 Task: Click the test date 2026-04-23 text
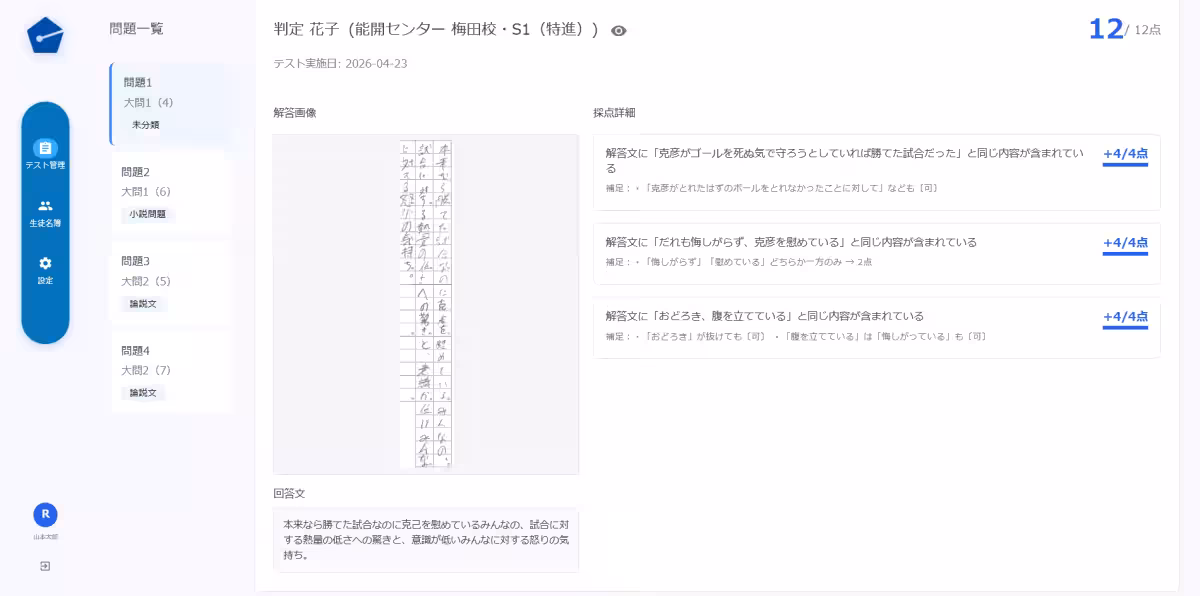click(x=340, y=63)
